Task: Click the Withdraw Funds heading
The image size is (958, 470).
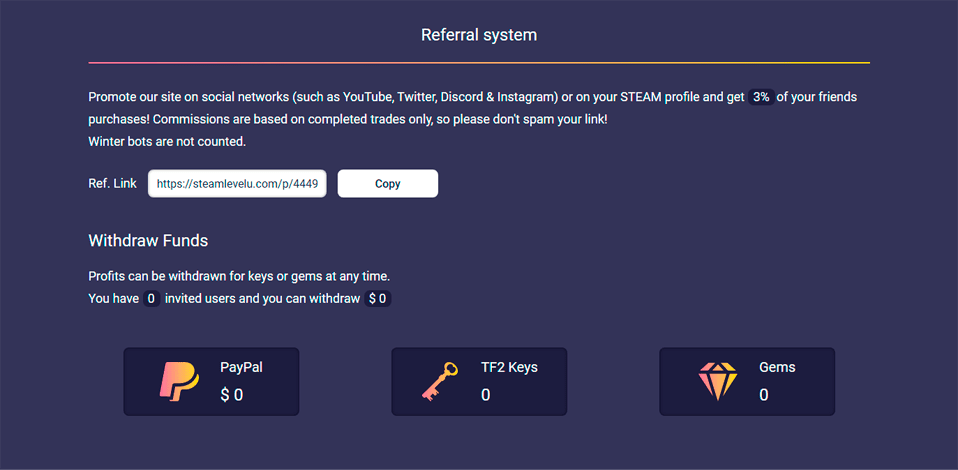Action: click(x=148, y=241)
